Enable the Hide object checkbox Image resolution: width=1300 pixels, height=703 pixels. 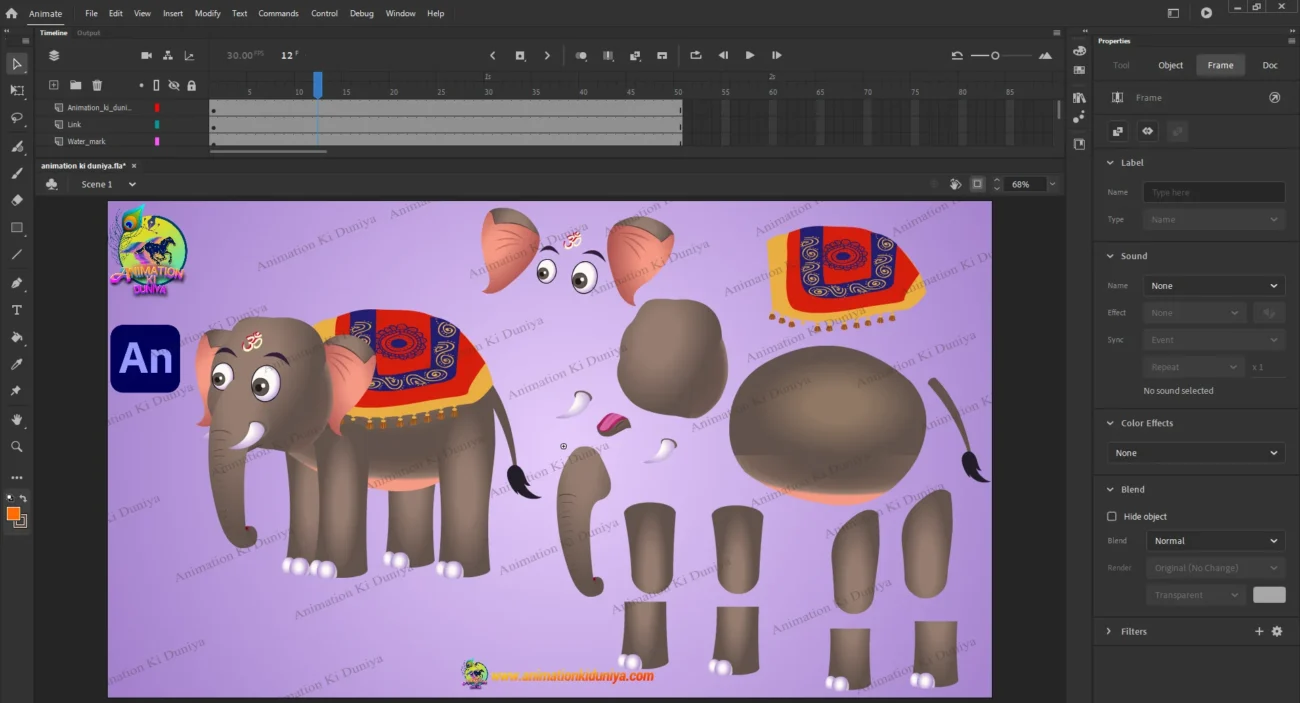[1111, 517]
